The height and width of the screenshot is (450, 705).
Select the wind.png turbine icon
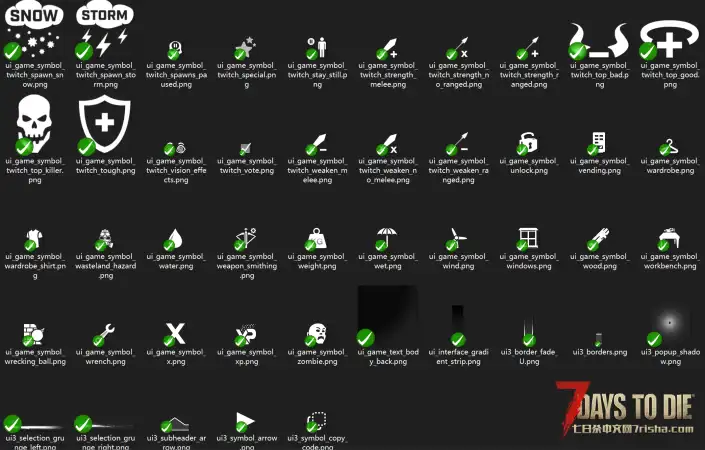tap(457, 239)
